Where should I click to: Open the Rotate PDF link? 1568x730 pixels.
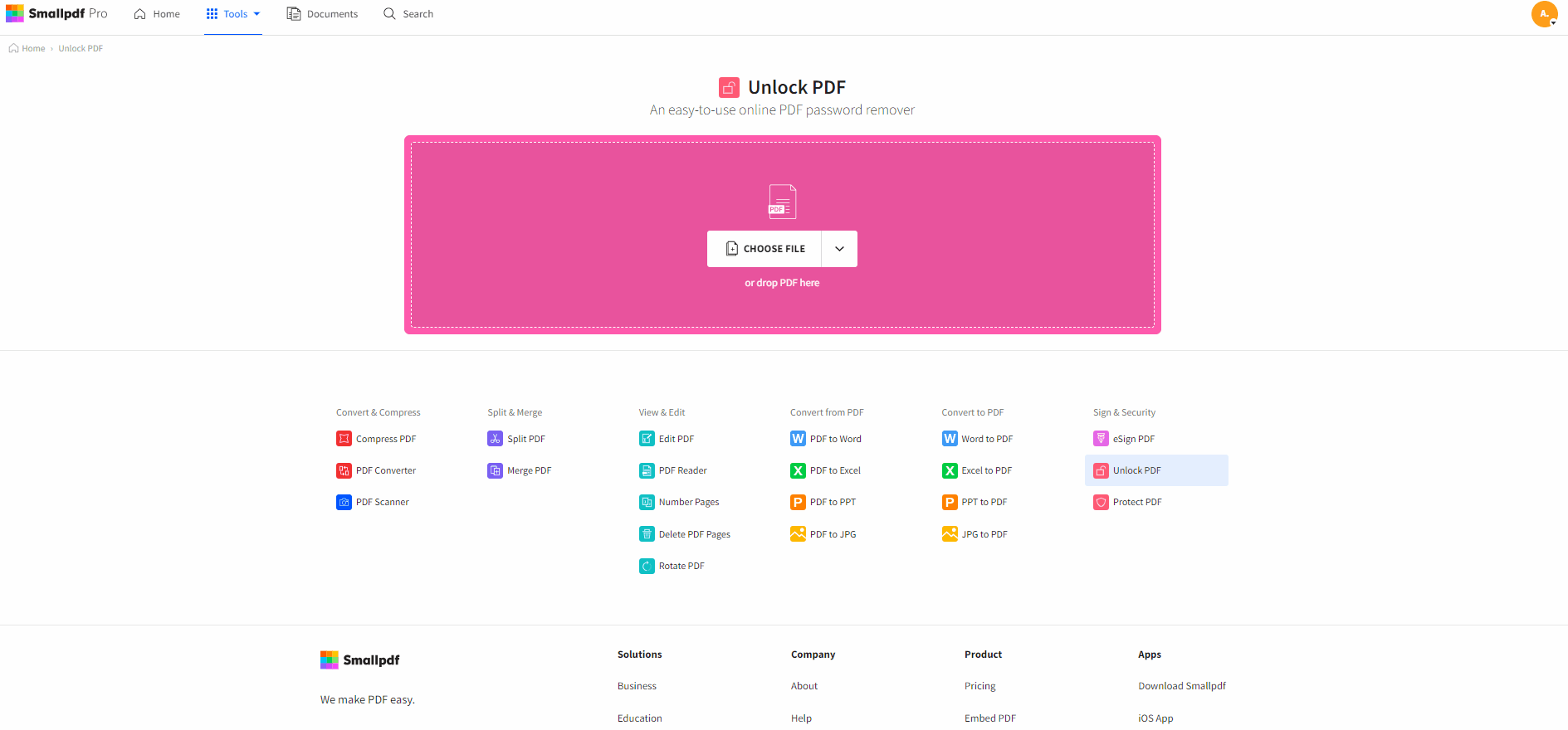pyautogui.click(x=681, y=566)
